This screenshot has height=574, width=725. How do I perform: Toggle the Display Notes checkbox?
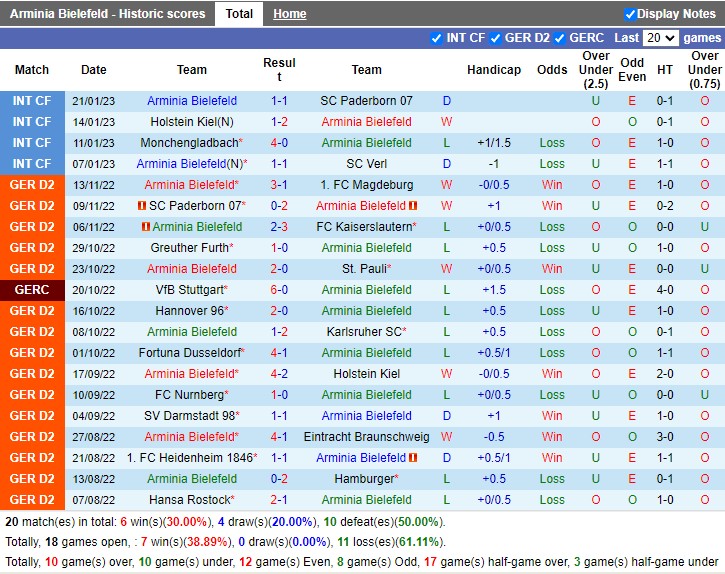point(629,14)
